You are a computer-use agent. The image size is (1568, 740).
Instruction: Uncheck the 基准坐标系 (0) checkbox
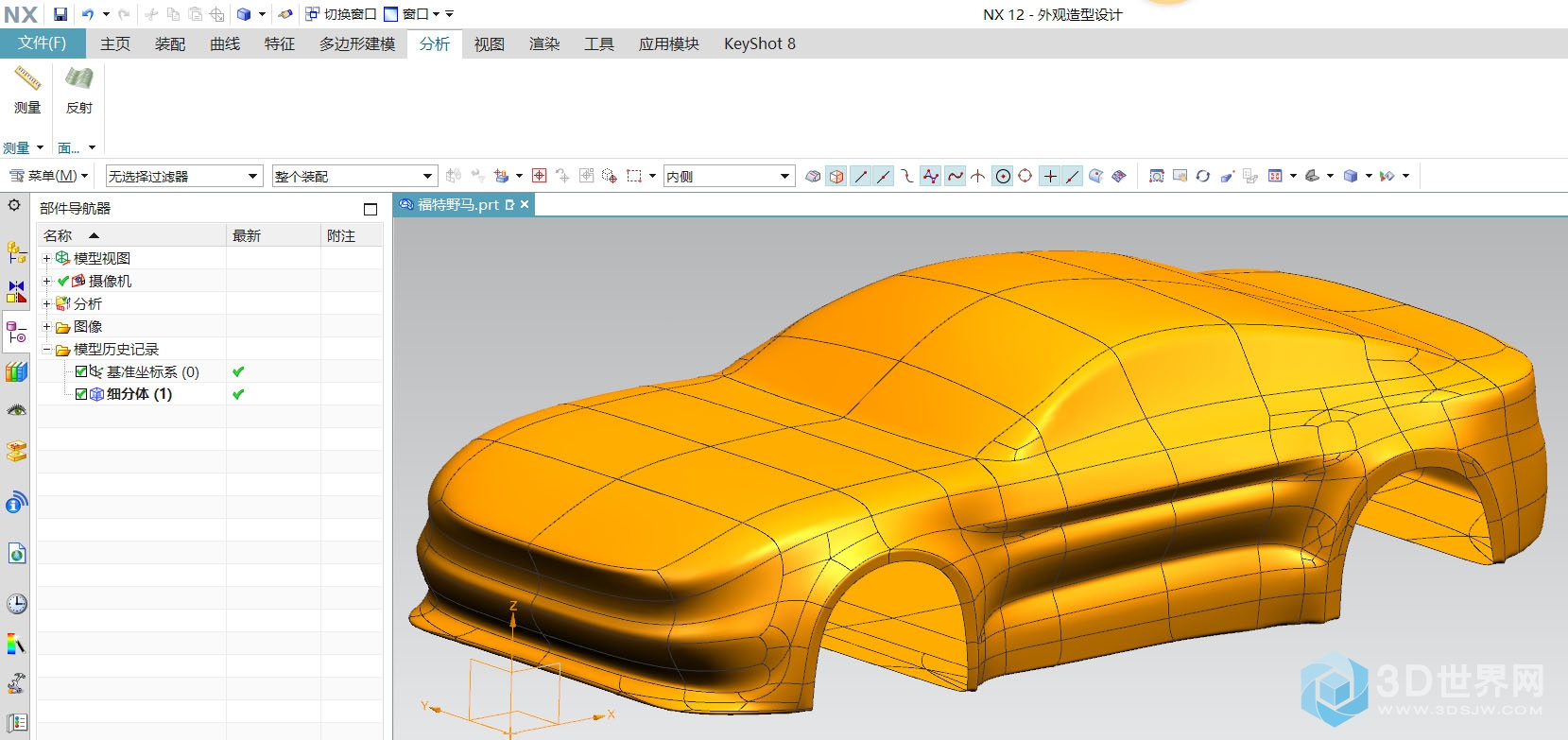pyautogui.click(x=81, y=371)
